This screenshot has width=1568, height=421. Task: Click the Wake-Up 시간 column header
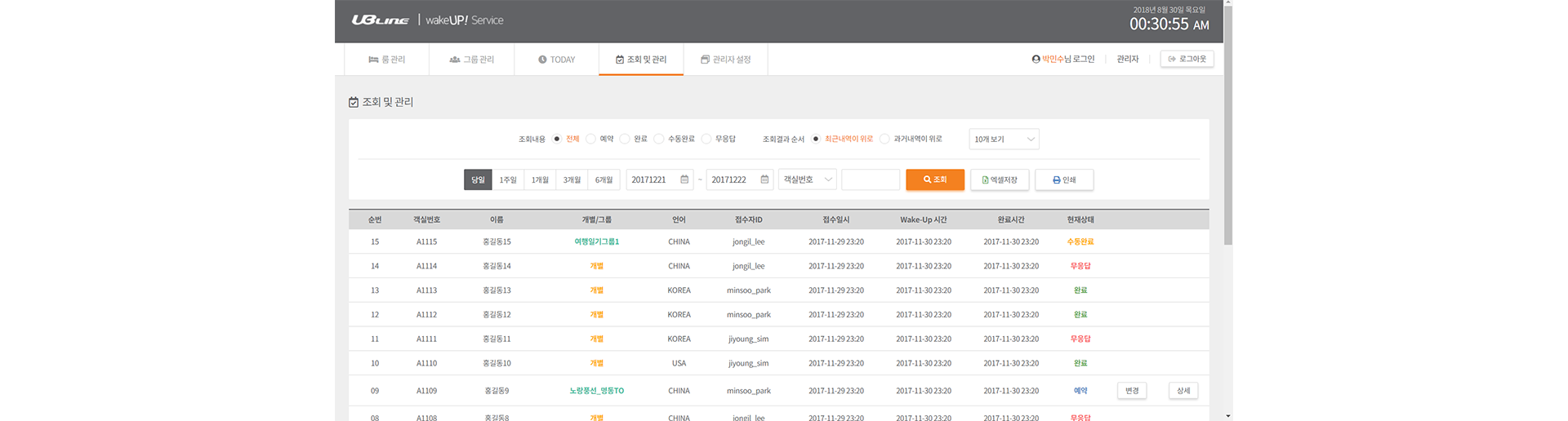(924, 219)
